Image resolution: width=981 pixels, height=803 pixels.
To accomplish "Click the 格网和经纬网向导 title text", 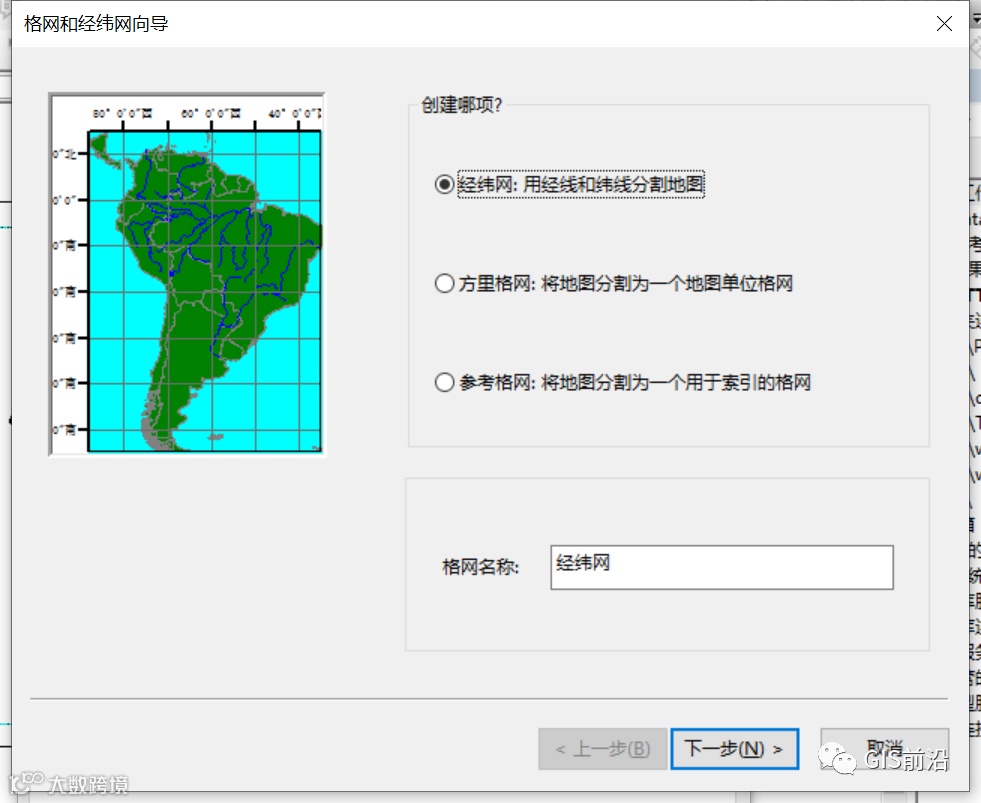I will [x=96, y=24].
